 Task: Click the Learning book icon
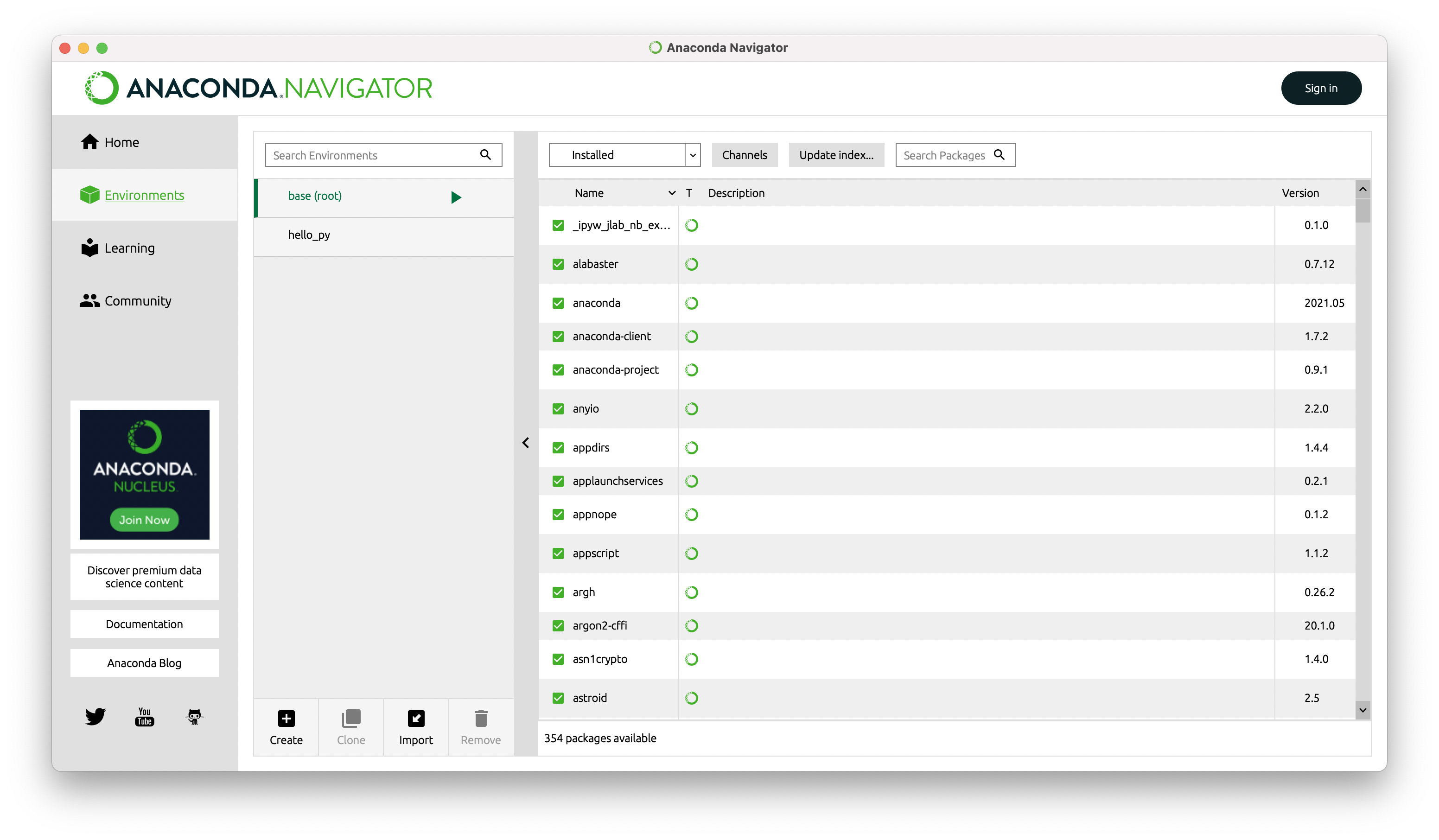89,247
